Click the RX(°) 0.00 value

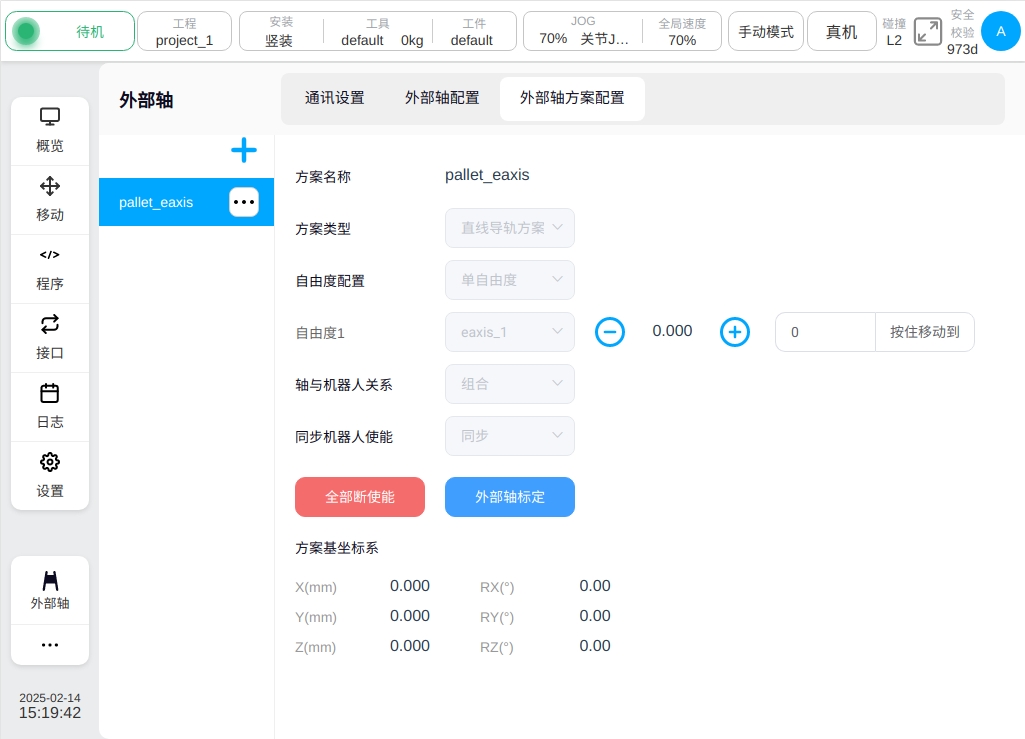(595, 586)
